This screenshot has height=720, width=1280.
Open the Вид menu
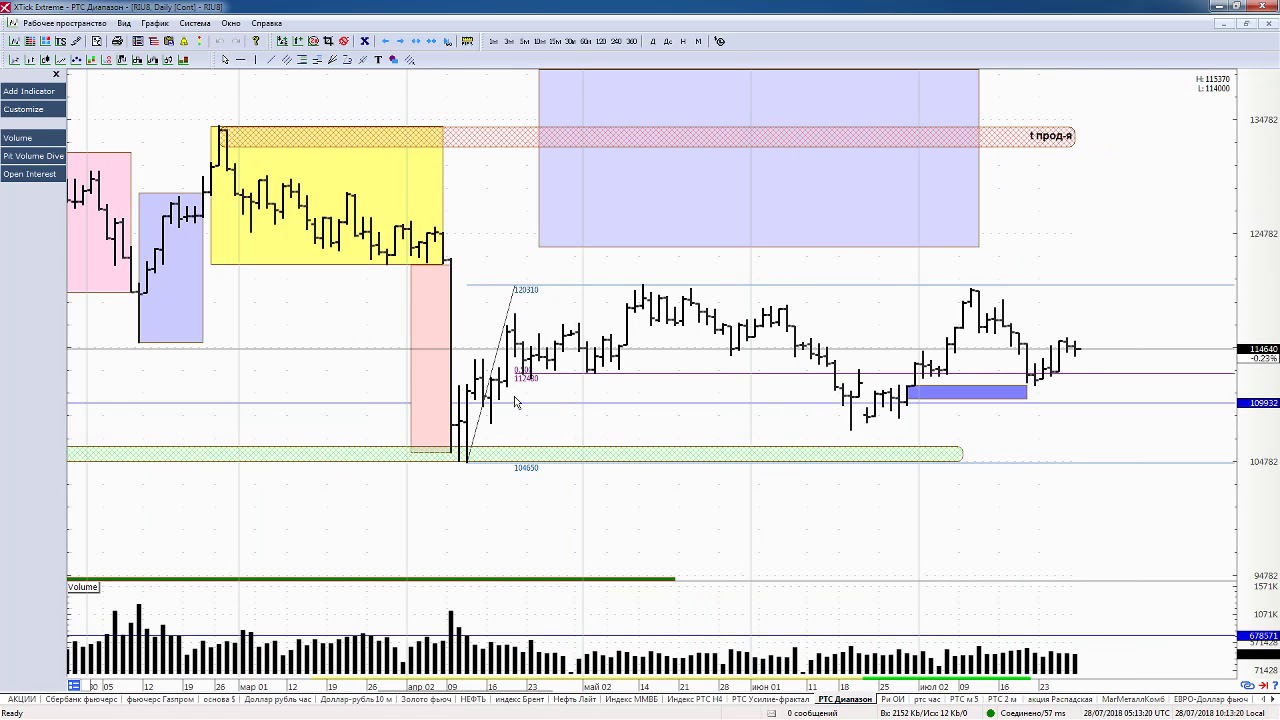(x=124, y=23)
